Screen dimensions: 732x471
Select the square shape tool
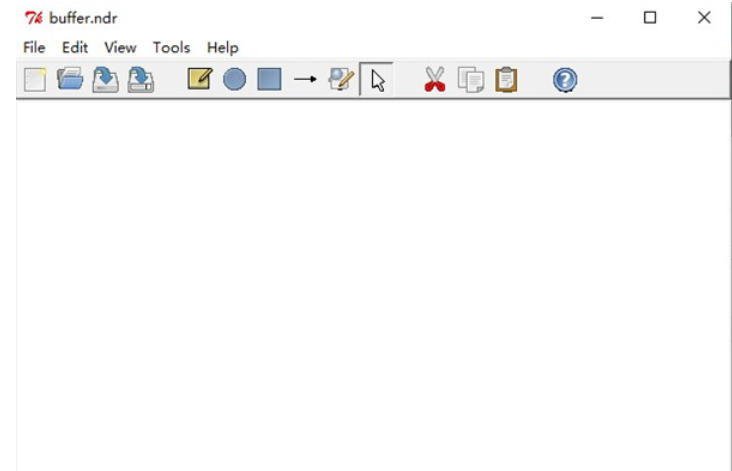(x=269, y=80)
